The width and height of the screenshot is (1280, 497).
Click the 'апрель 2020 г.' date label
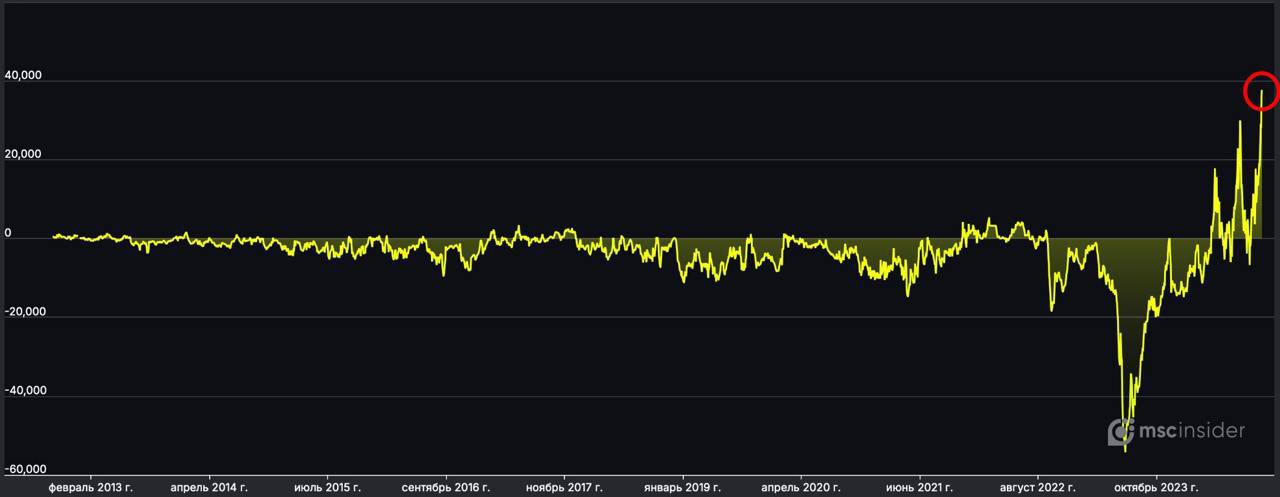point(801,488)
